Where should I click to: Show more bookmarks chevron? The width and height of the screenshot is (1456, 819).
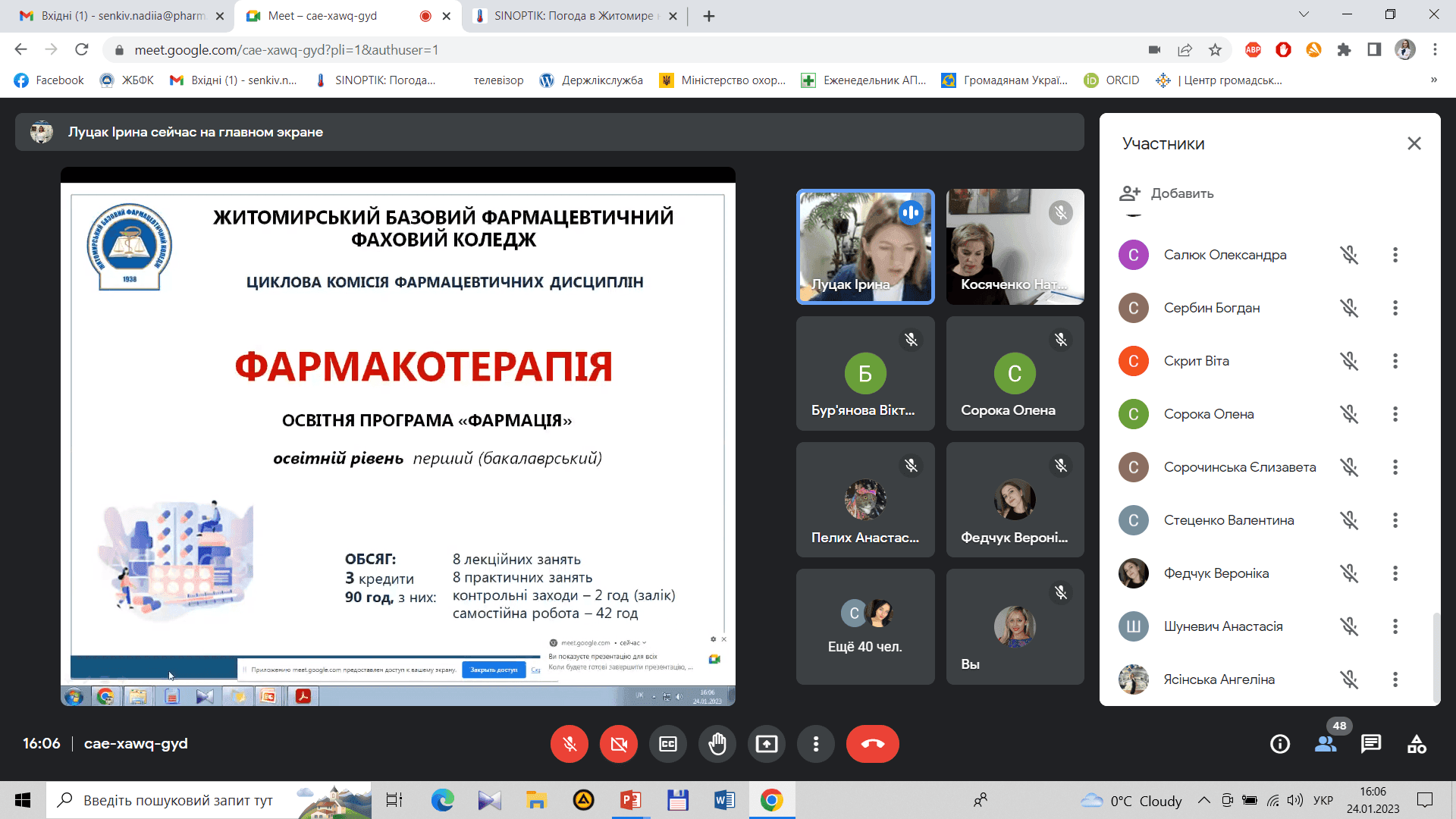pyautogui.click(x=1434, y=80)
